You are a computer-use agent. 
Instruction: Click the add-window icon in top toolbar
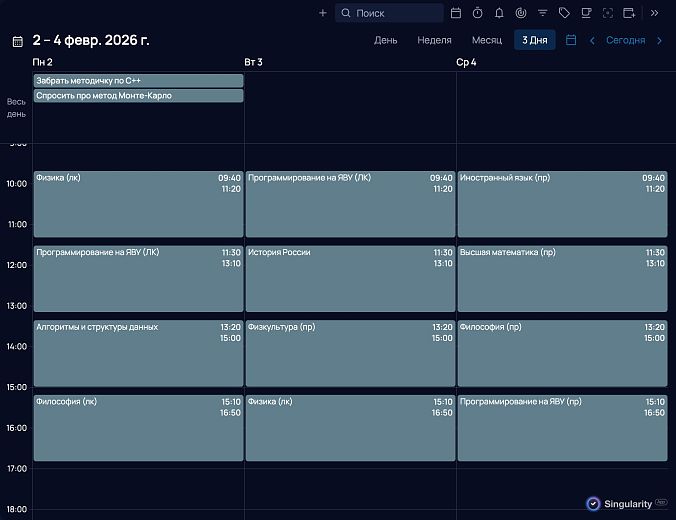point(630,13)
